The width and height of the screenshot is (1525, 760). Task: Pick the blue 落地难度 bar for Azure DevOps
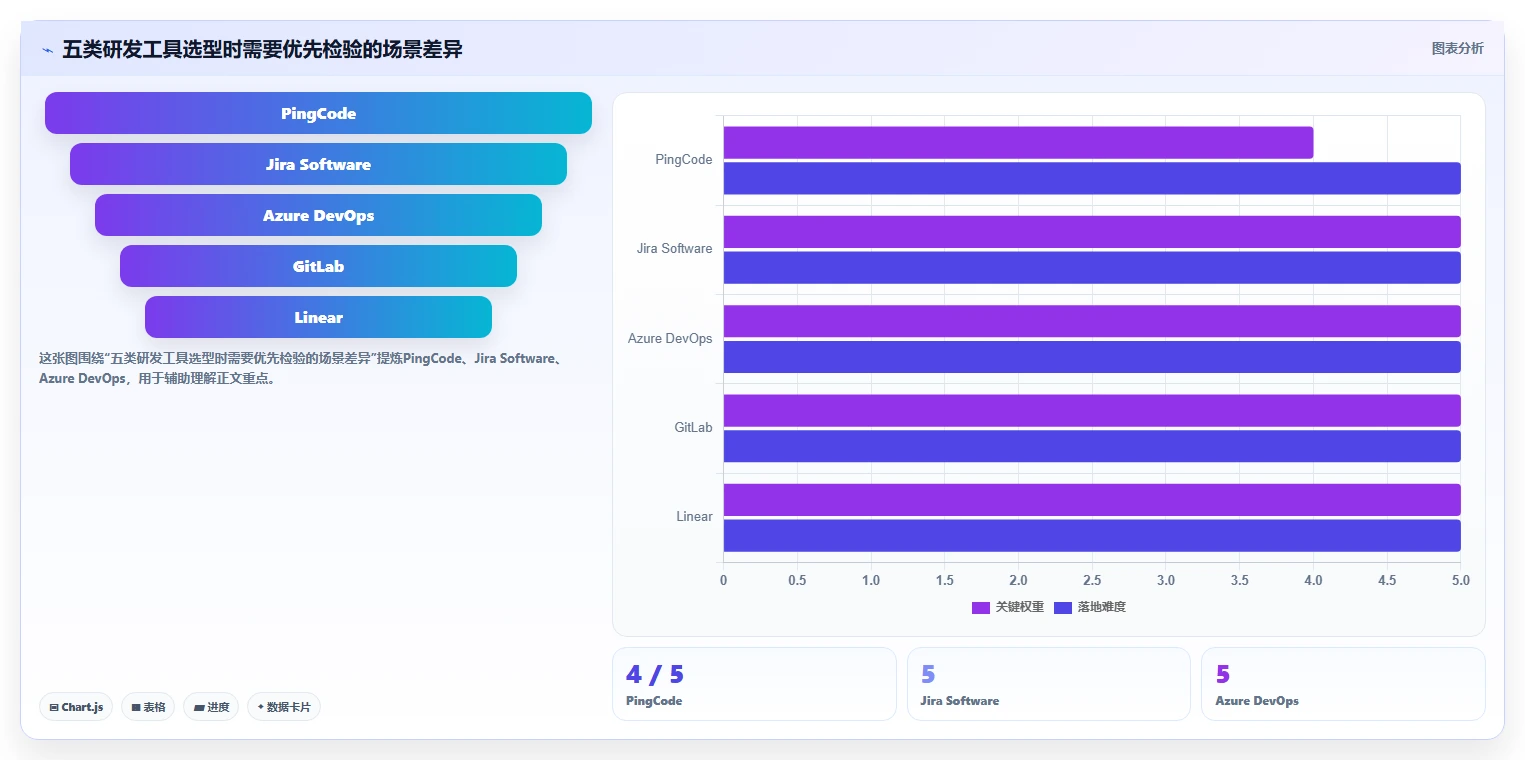[1092, 357]
